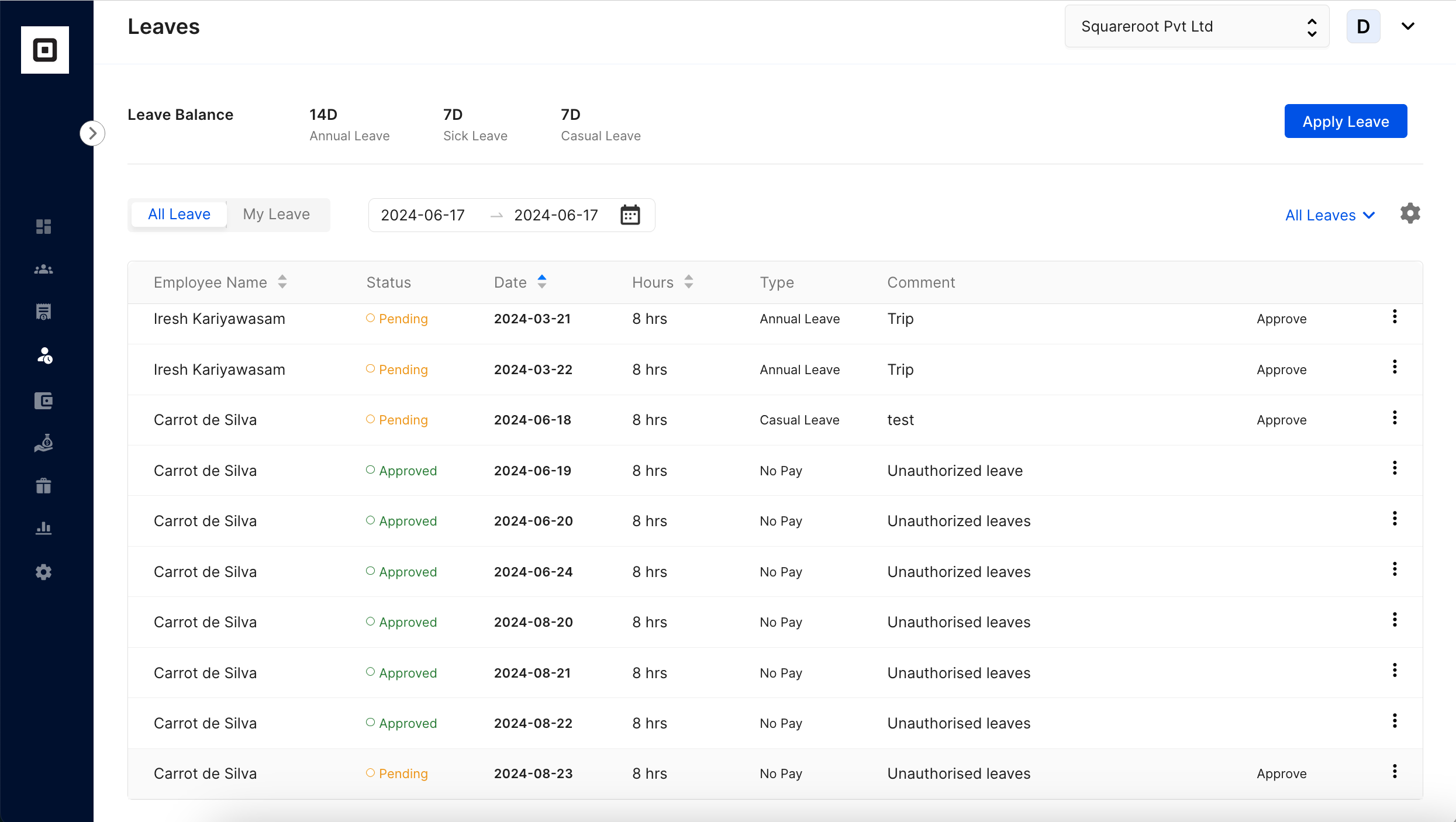Expand the user menu chevron
This screenshot has height=822, width=1456.
click(x=1408, y=26)
